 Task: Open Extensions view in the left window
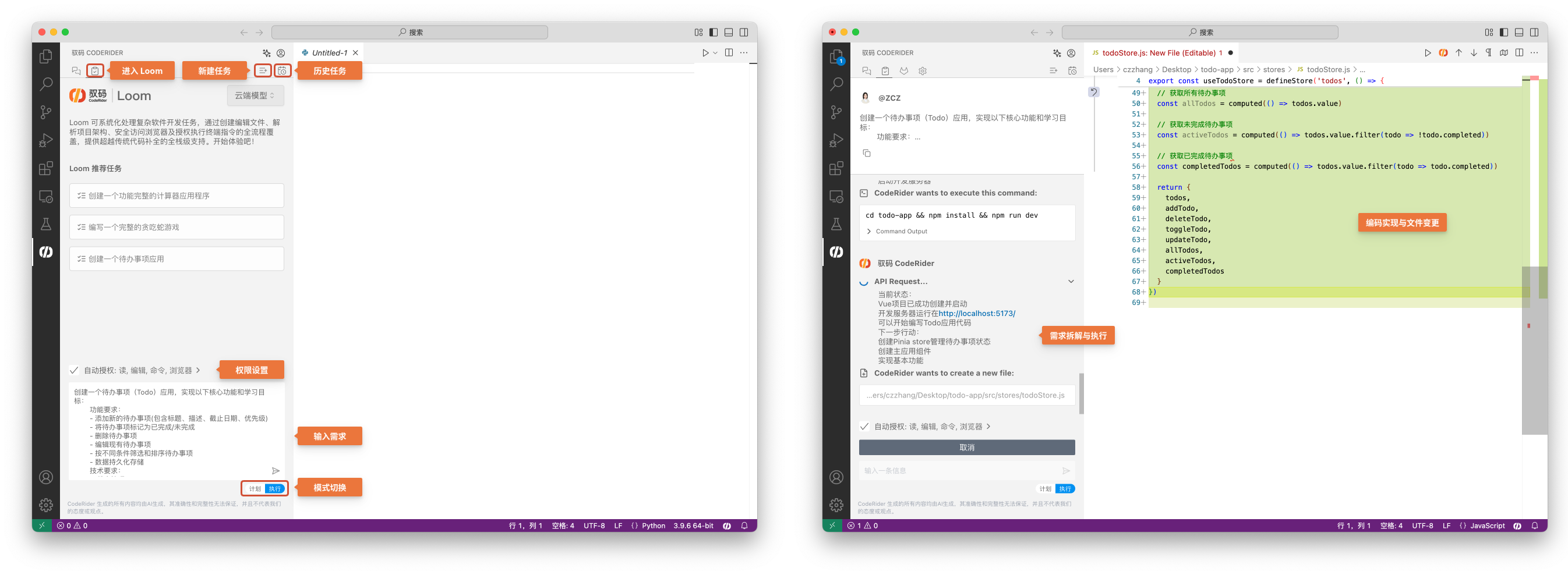tap(45, 168)
